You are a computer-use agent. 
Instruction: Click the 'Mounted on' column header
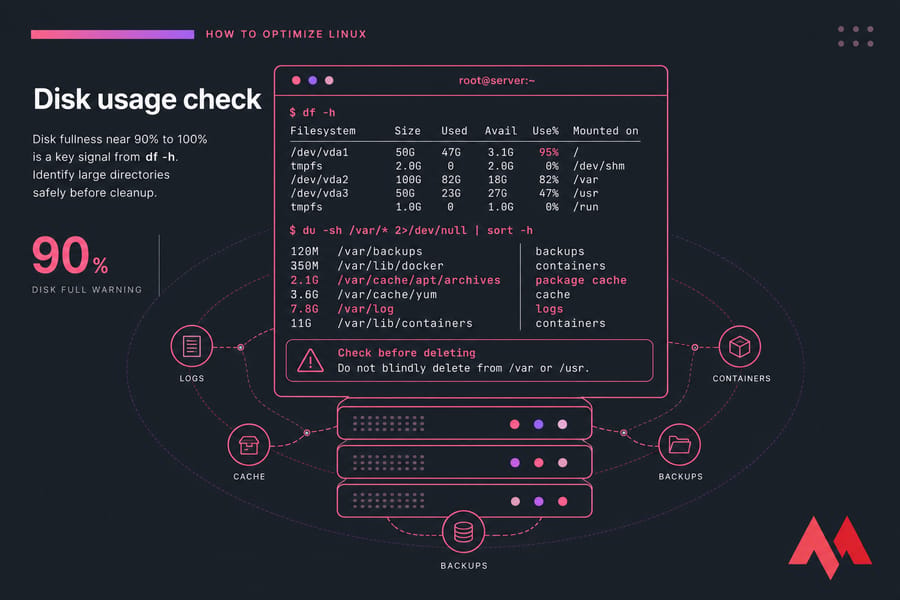[x=606, y=131]
